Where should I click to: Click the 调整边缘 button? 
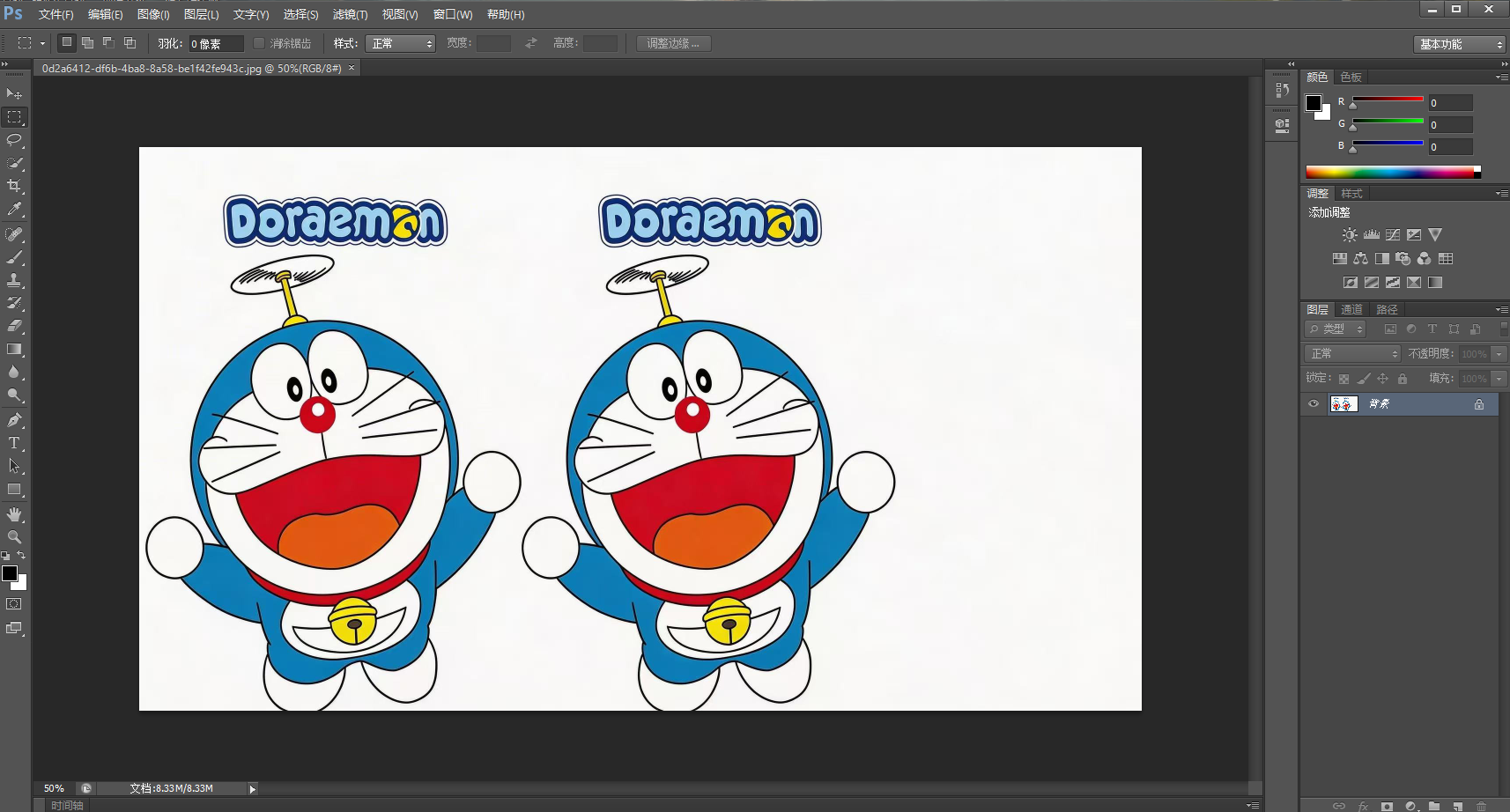click(x=673, y=43)
